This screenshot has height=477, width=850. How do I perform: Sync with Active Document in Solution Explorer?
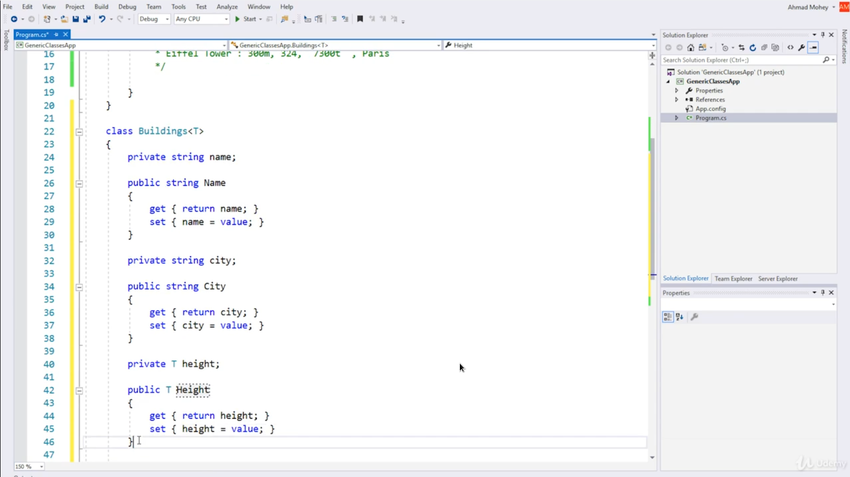click(x=742, y=48)
